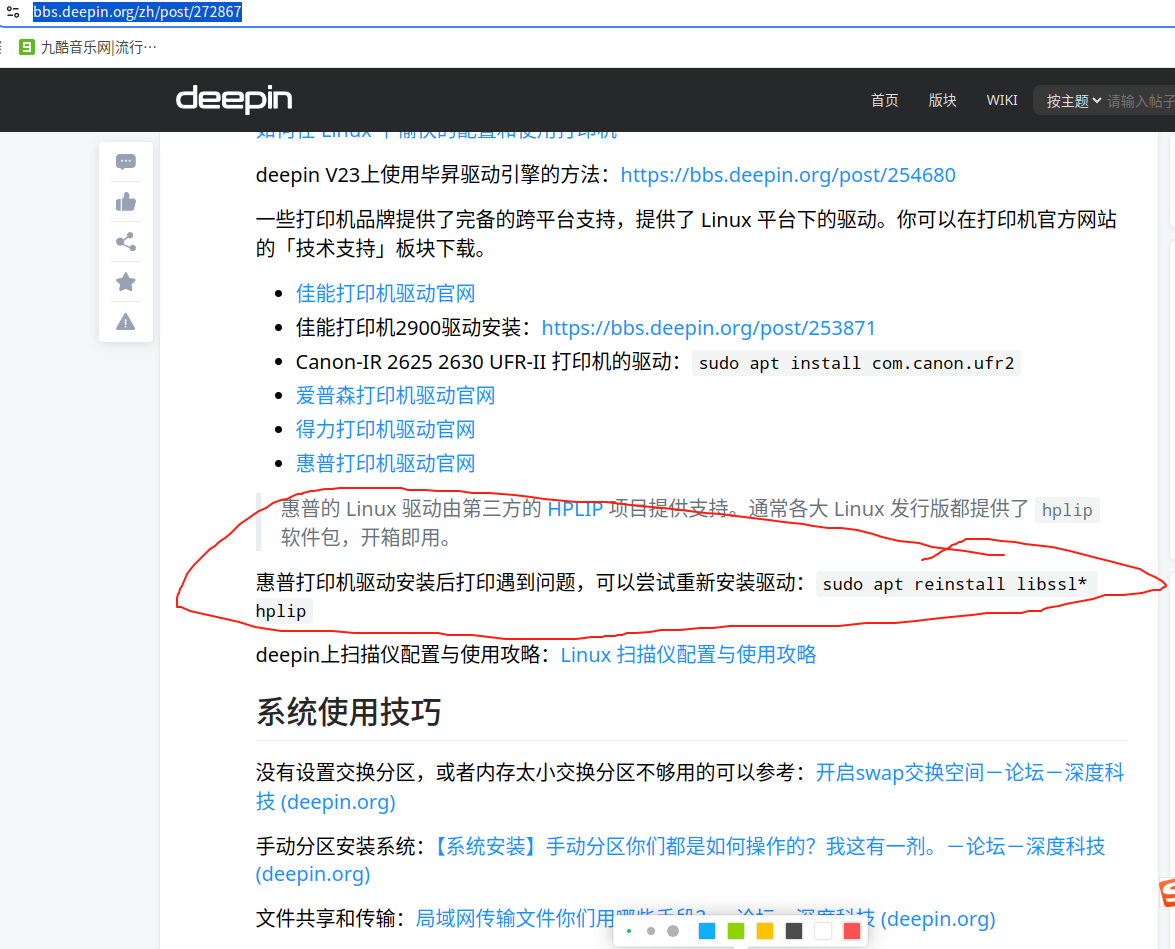Like the post with thumbs-up icon
This screenshot has width=1175, height=949.
126,202
